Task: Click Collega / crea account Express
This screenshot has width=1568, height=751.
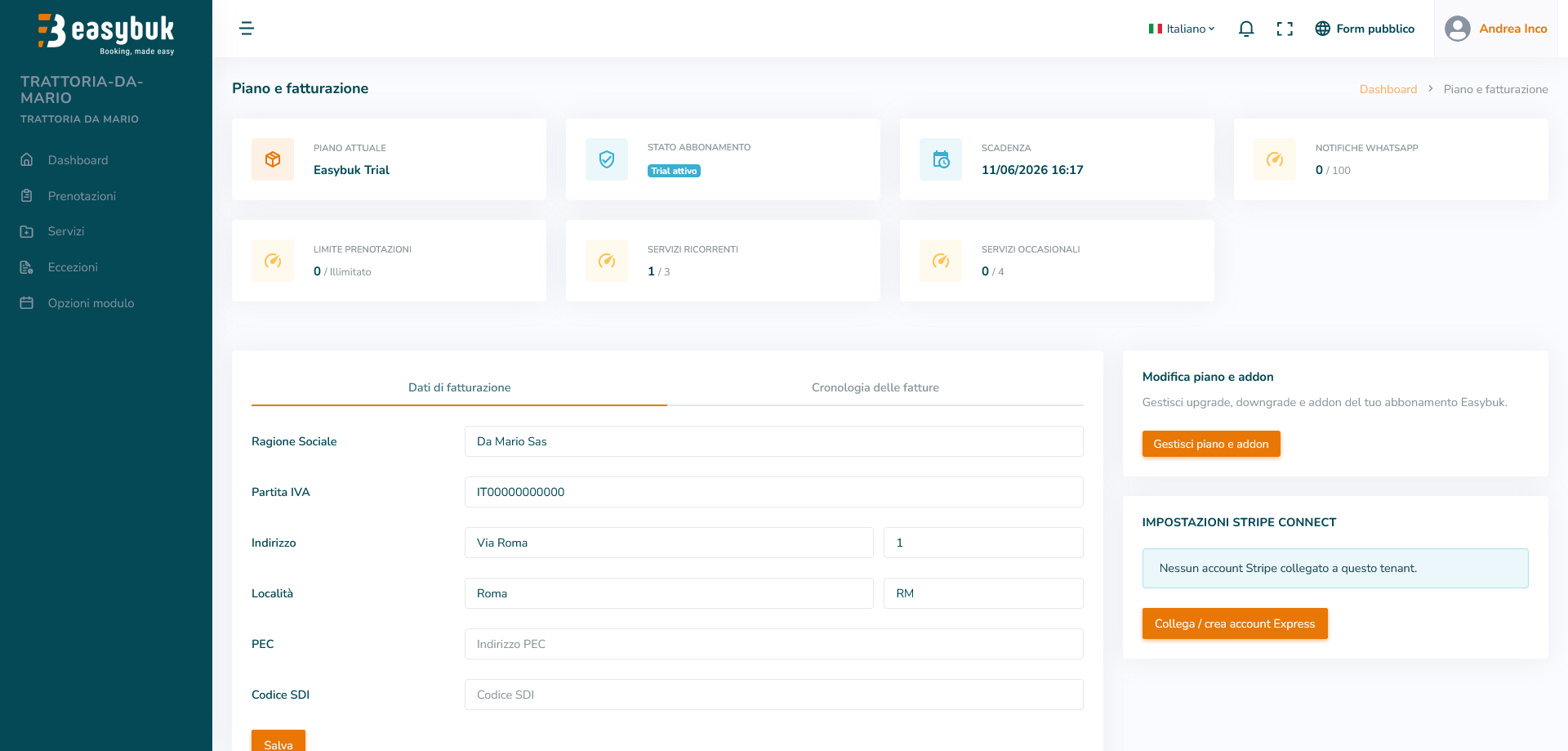Action: (x=1235, y=624)
